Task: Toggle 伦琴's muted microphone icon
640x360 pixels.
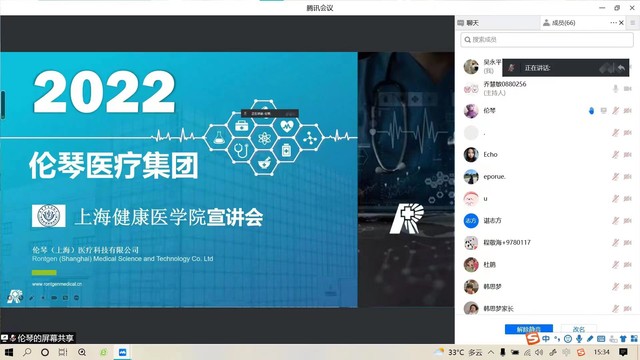Action: pos(616,111)
